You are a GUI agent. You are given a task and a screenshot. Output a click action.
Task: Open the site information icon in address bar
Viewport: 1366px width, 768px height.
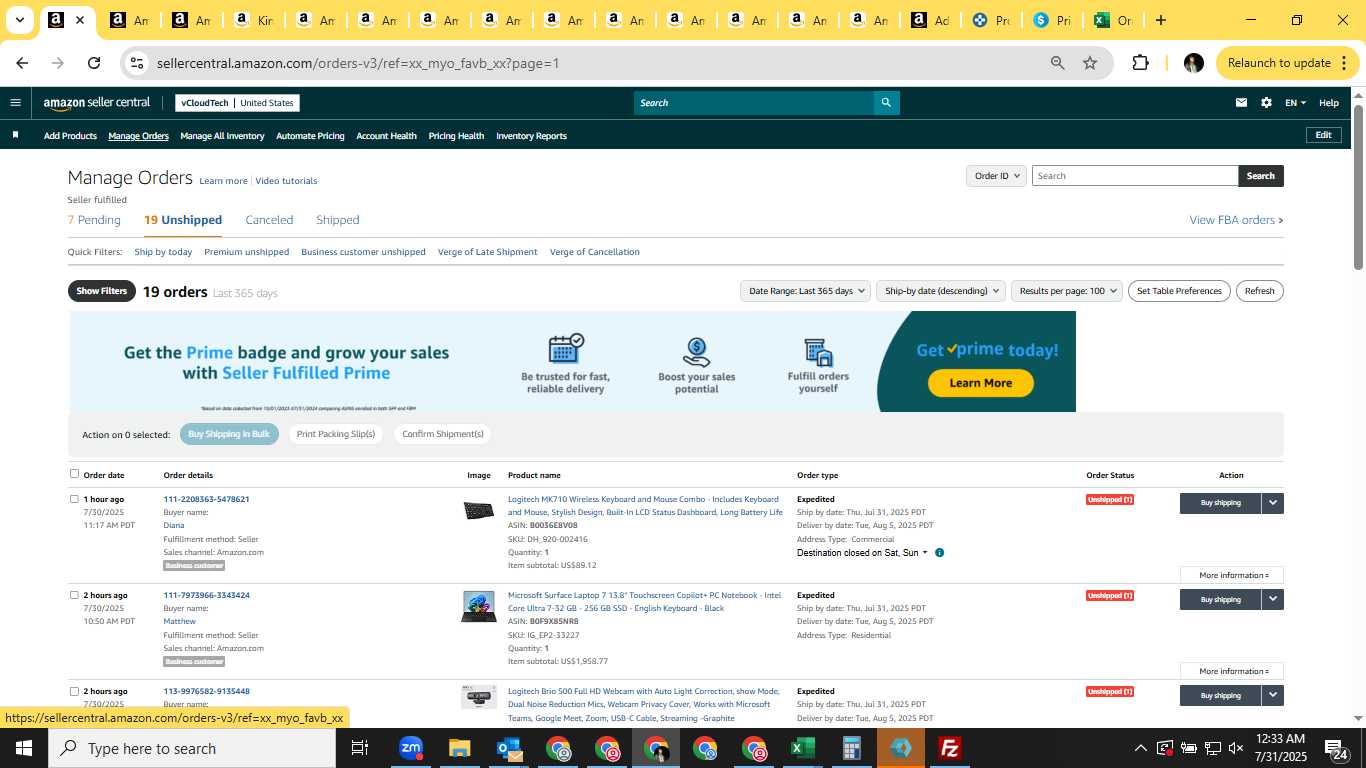(x=137, y=63)
